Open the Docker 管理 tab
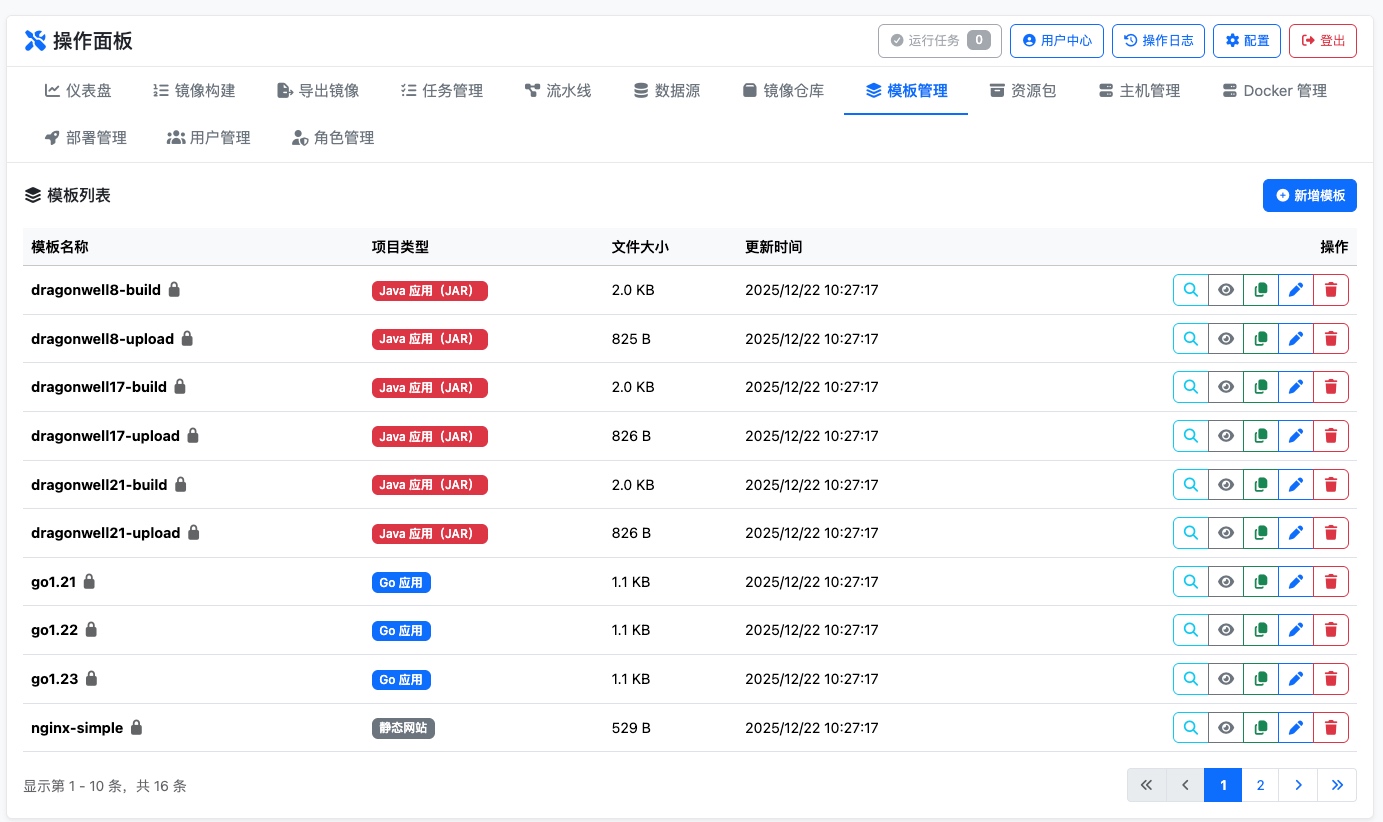1383x822 pixels. (1275, 91)
